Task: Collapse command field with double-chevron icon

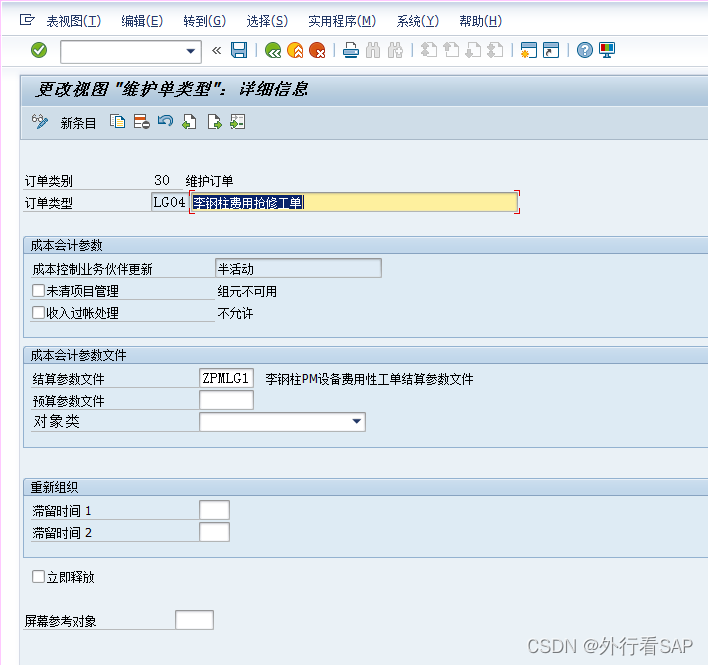Action: [217, 51]
